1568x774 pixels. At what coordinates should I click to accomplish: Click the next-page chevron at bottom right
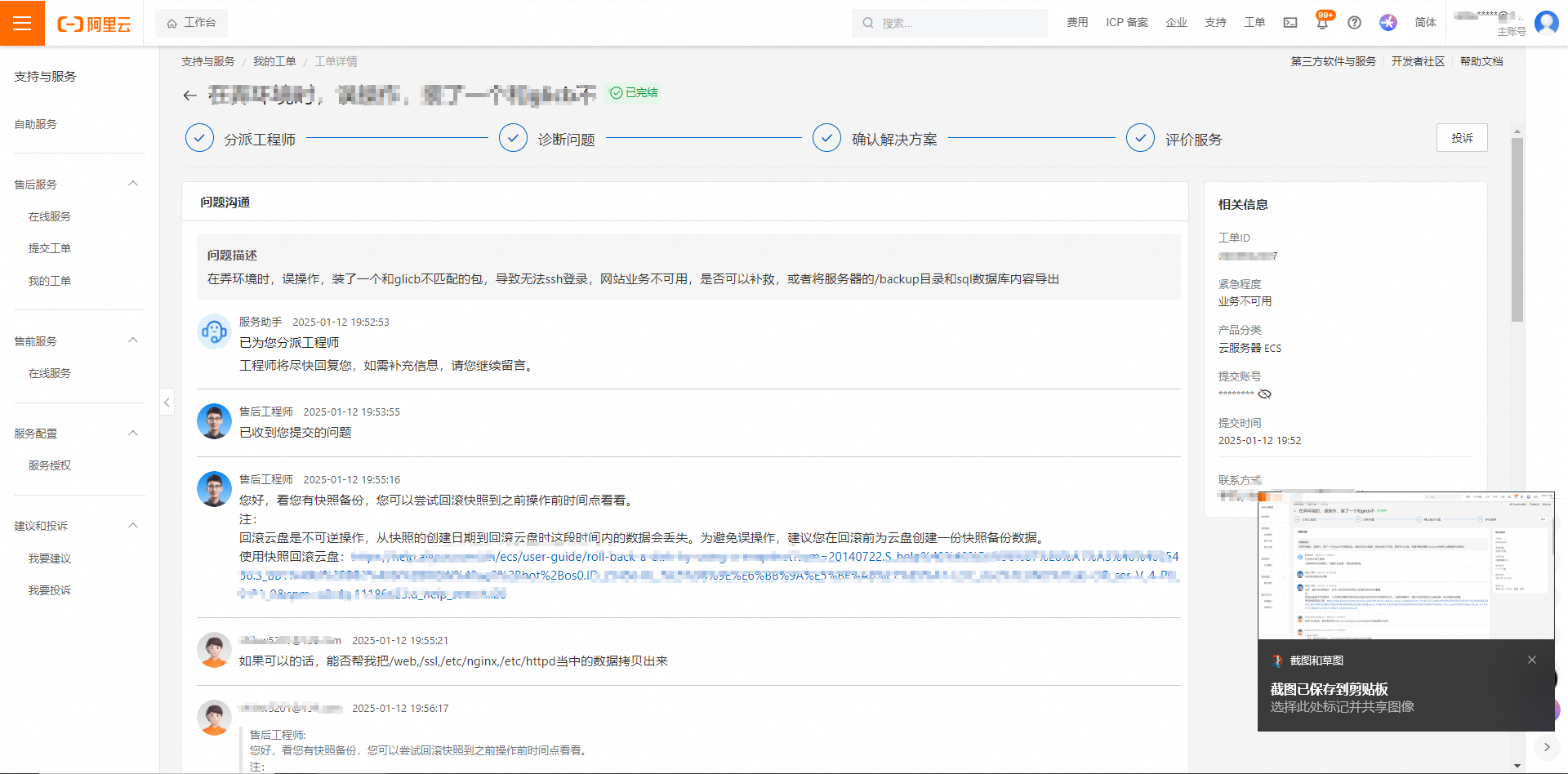pyautogui.click(x=1548, y=745)
